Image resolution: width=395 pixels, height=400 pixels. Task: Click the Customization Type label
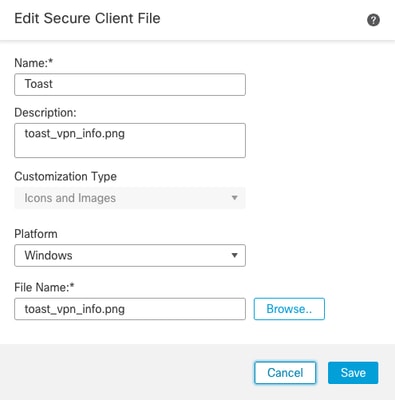[65, 176]
